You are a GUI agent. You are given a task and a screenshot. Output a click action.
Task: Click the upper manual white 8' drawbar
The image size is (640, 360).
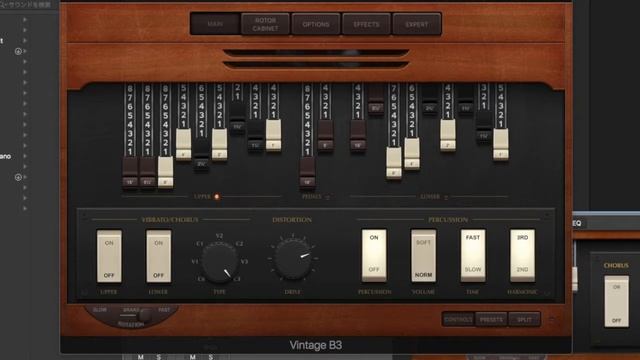(166, 172)
